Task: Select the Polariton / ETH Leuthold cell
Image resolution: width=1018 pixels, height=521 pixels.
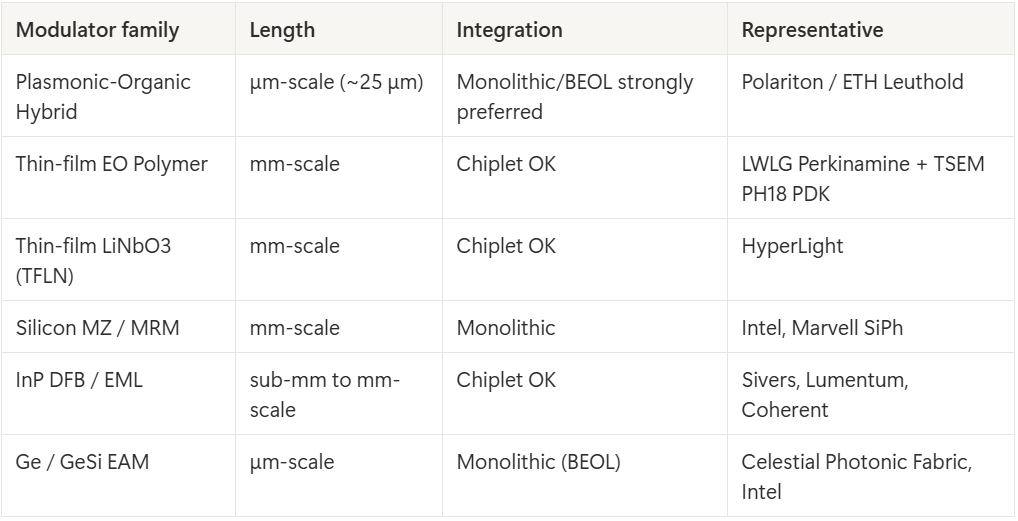Action: pyautogui.click(x=871, y=96)
